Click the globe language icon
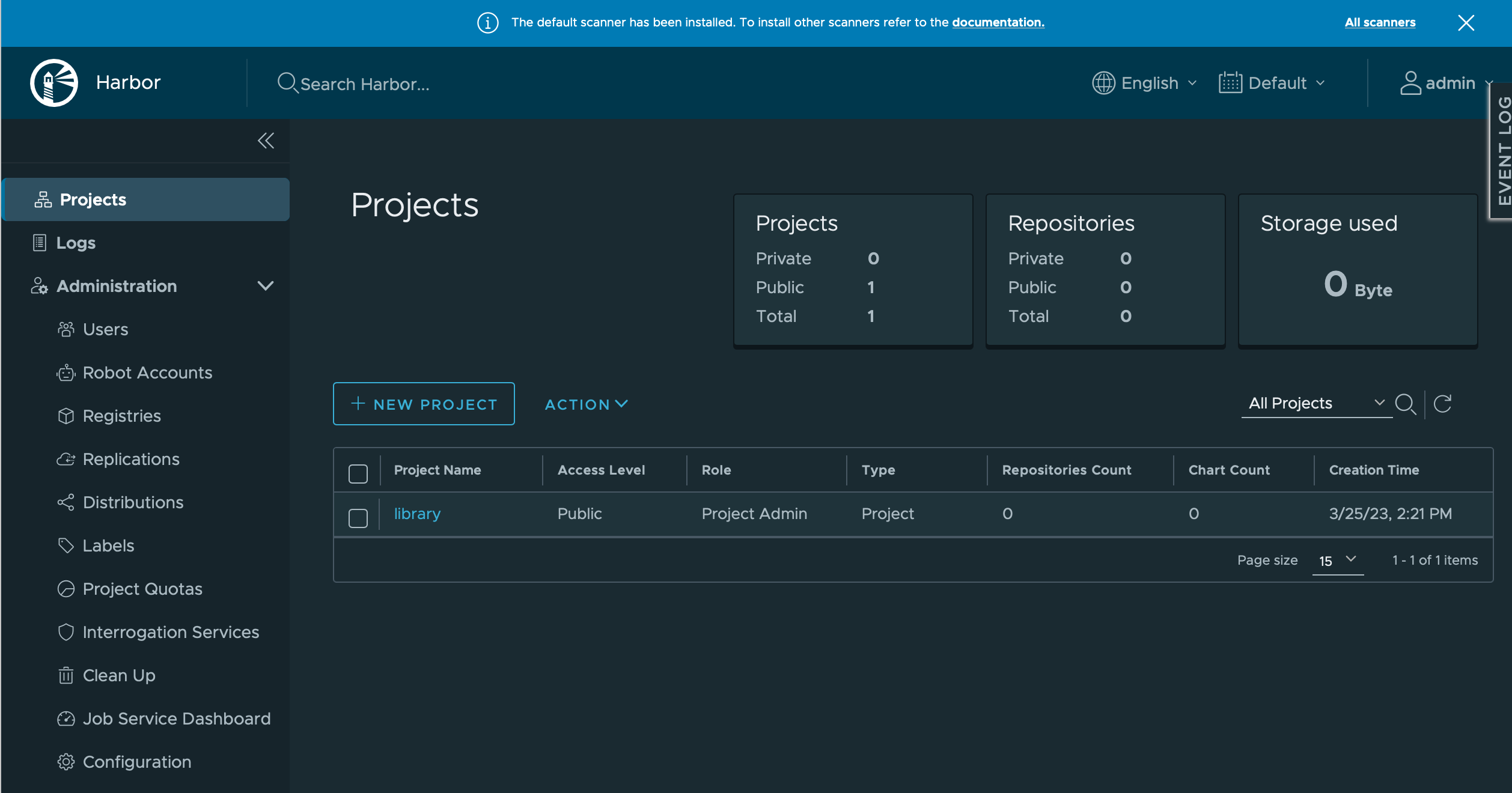Screen dimensions: 1512x793 tap(1103, 83)
